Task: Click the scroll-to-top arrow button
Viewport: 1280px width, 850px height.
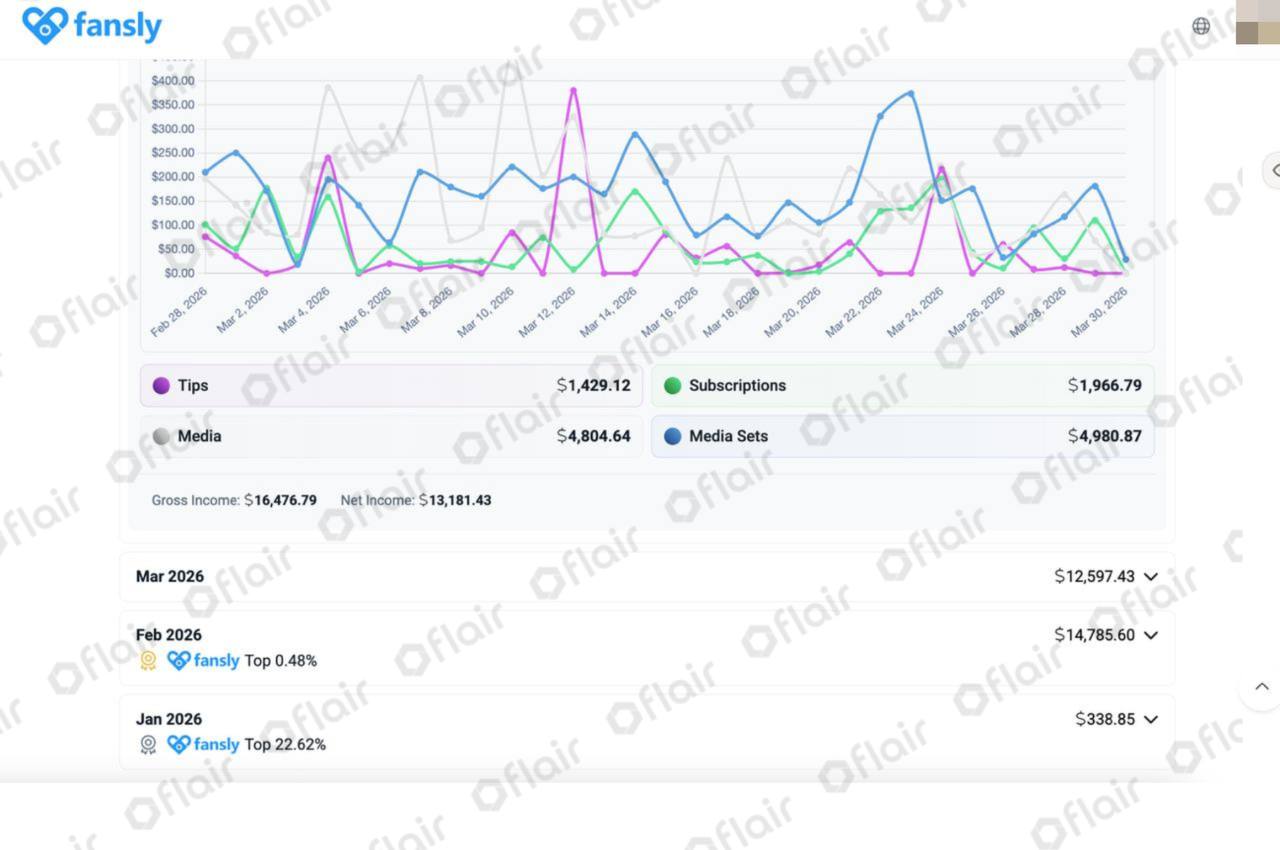Action: pyautogui.click(x=1261, y=687)
